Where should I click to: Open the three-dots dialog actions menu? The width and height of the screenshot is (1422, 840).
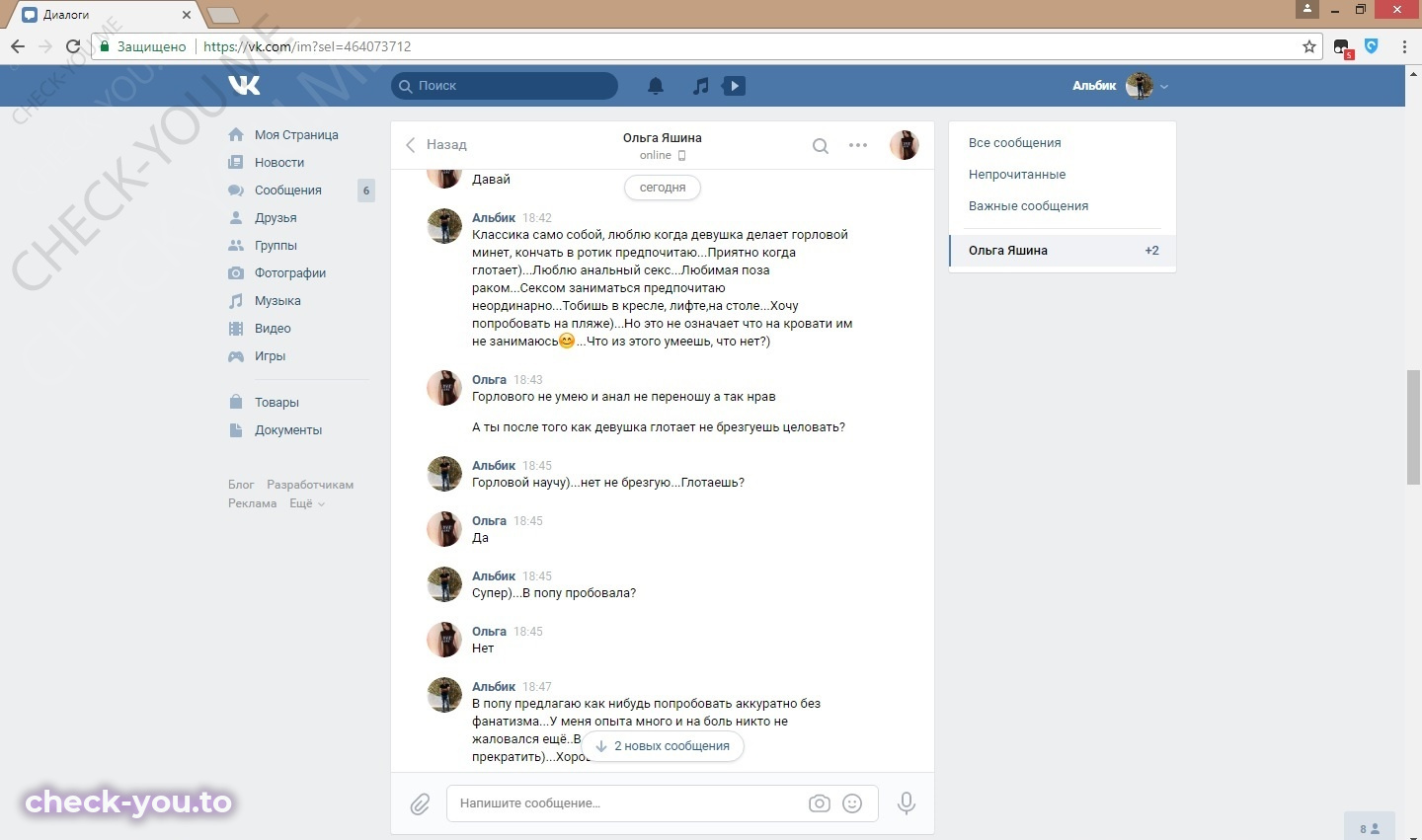[x=858, y=145]
